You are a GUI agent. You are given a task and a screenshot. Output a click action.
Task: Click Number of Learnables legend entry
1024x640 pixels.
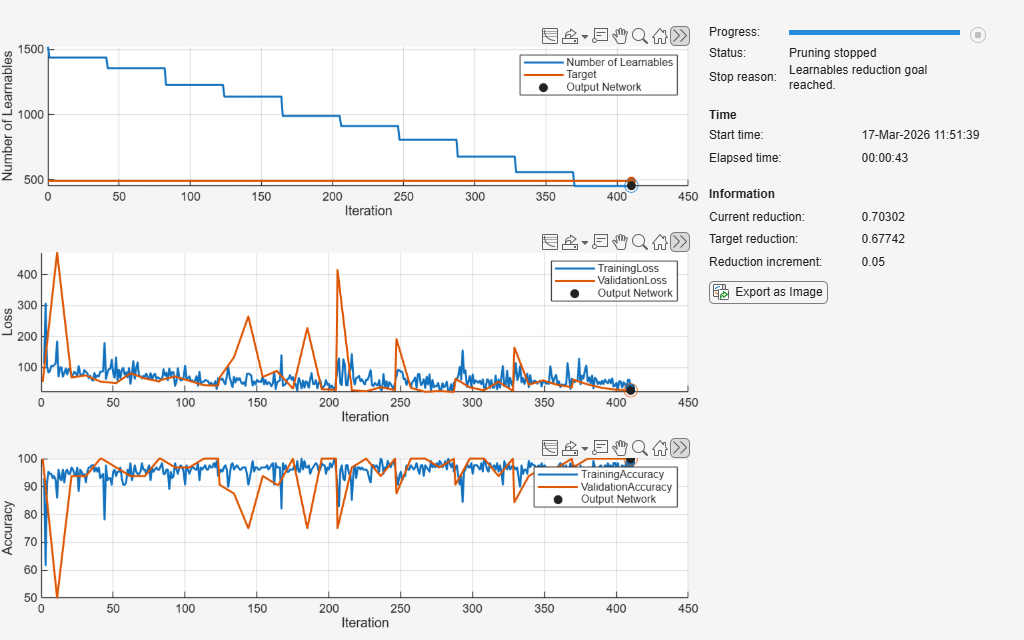(598, 62)
